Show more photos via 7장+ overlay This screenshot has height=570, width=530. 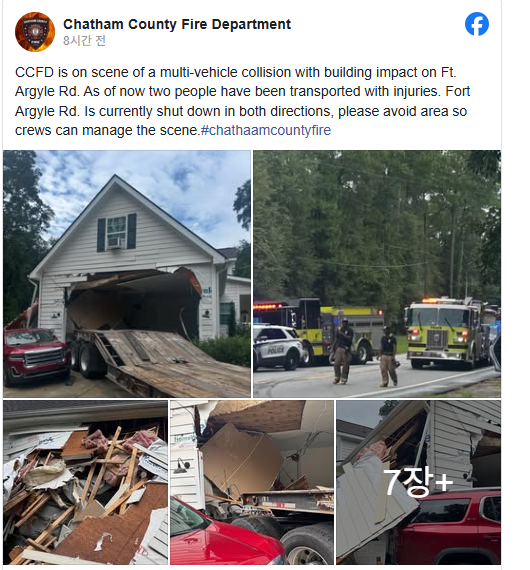pos(418,482)
